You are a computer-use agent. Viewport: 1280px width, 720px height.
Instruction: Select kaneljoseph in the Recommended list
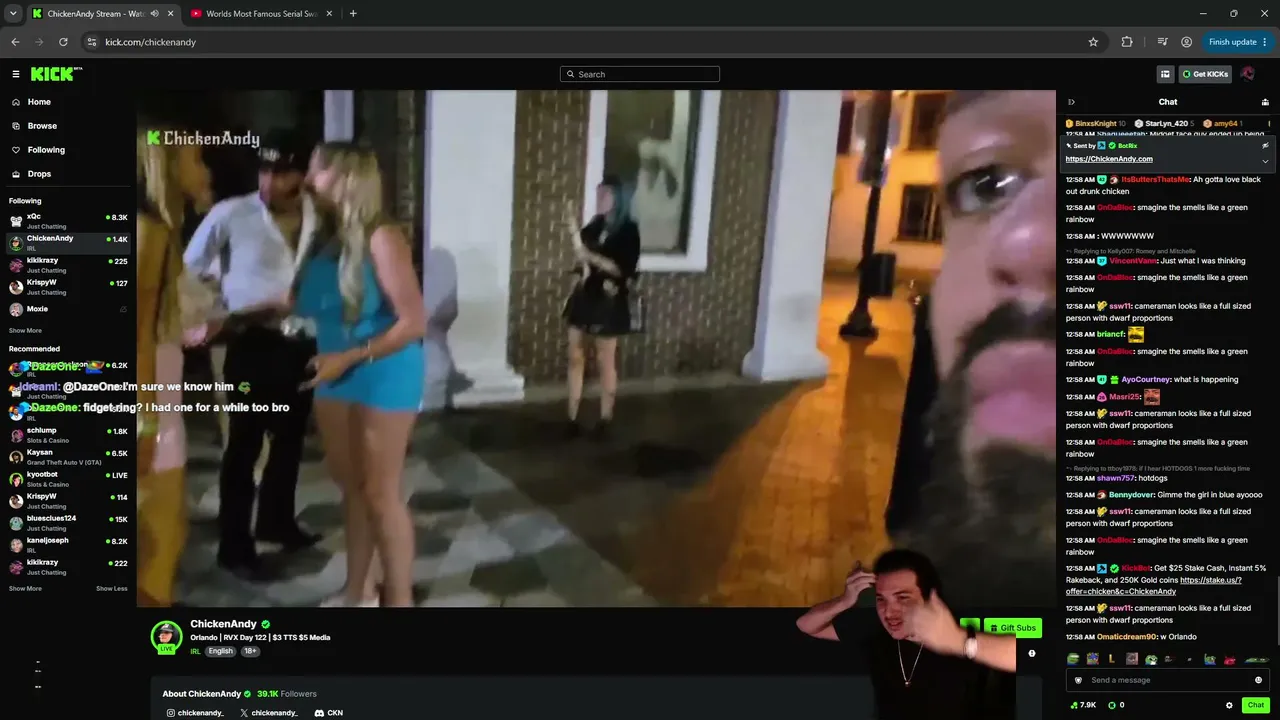[x=68, y=545]
